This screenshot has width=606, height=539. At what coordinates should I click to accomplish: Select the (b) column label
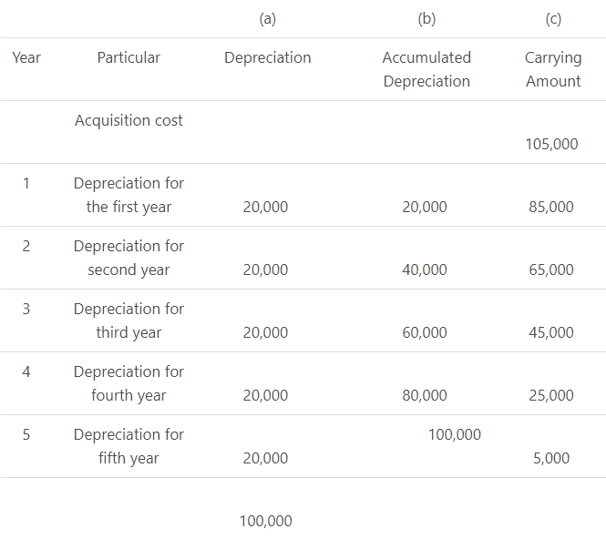click(426, 17)
